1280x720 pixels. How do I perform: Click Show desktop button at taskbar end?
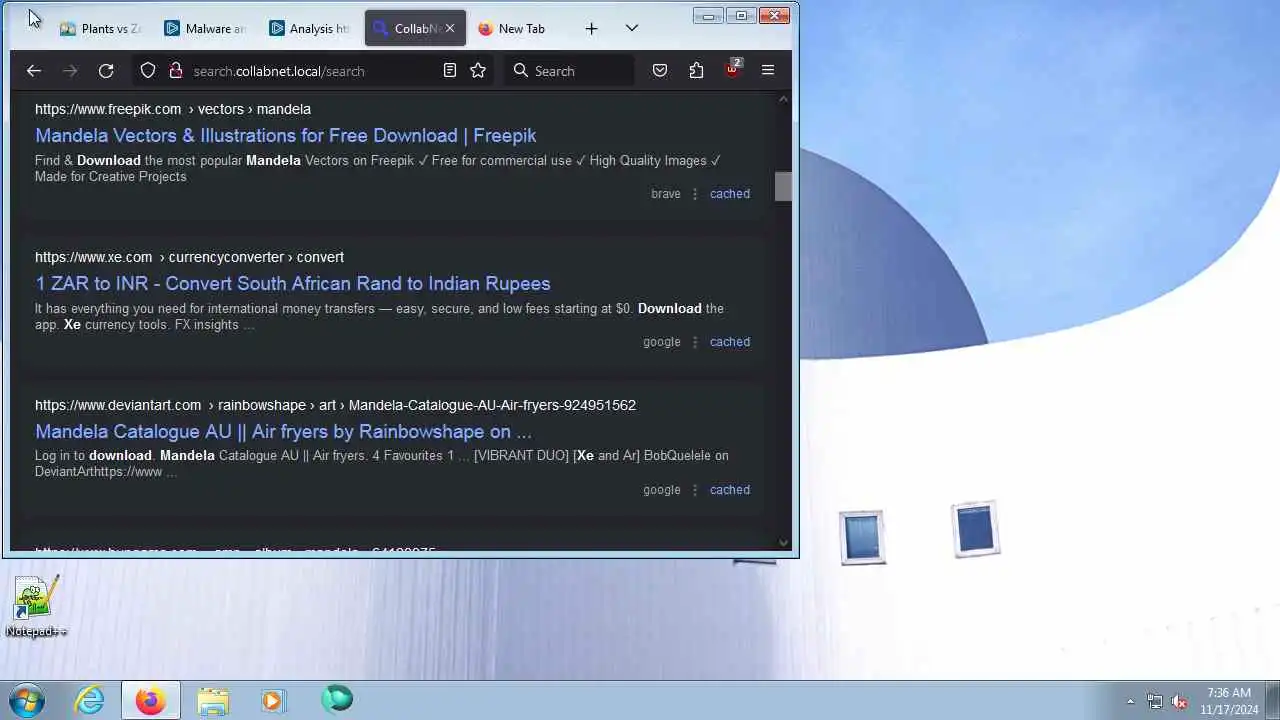(x=1272, y=701)
